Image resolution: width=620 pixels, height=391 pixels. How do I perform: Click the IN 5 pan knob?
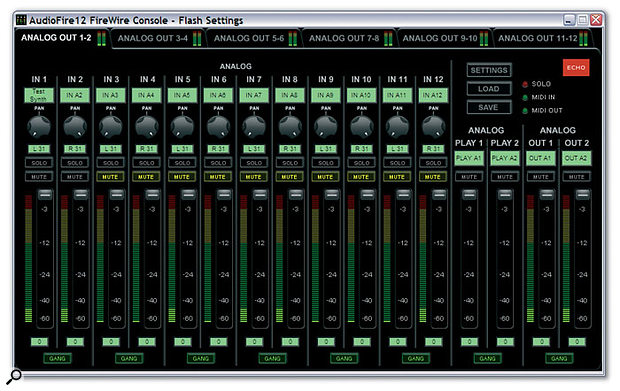click(x=182, y=126)
